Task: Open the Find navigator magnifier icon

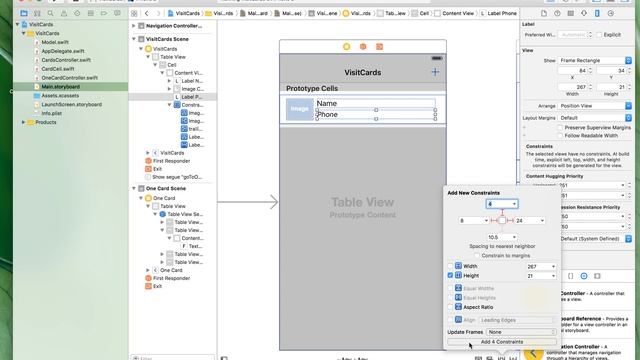Action: point(51,13)
